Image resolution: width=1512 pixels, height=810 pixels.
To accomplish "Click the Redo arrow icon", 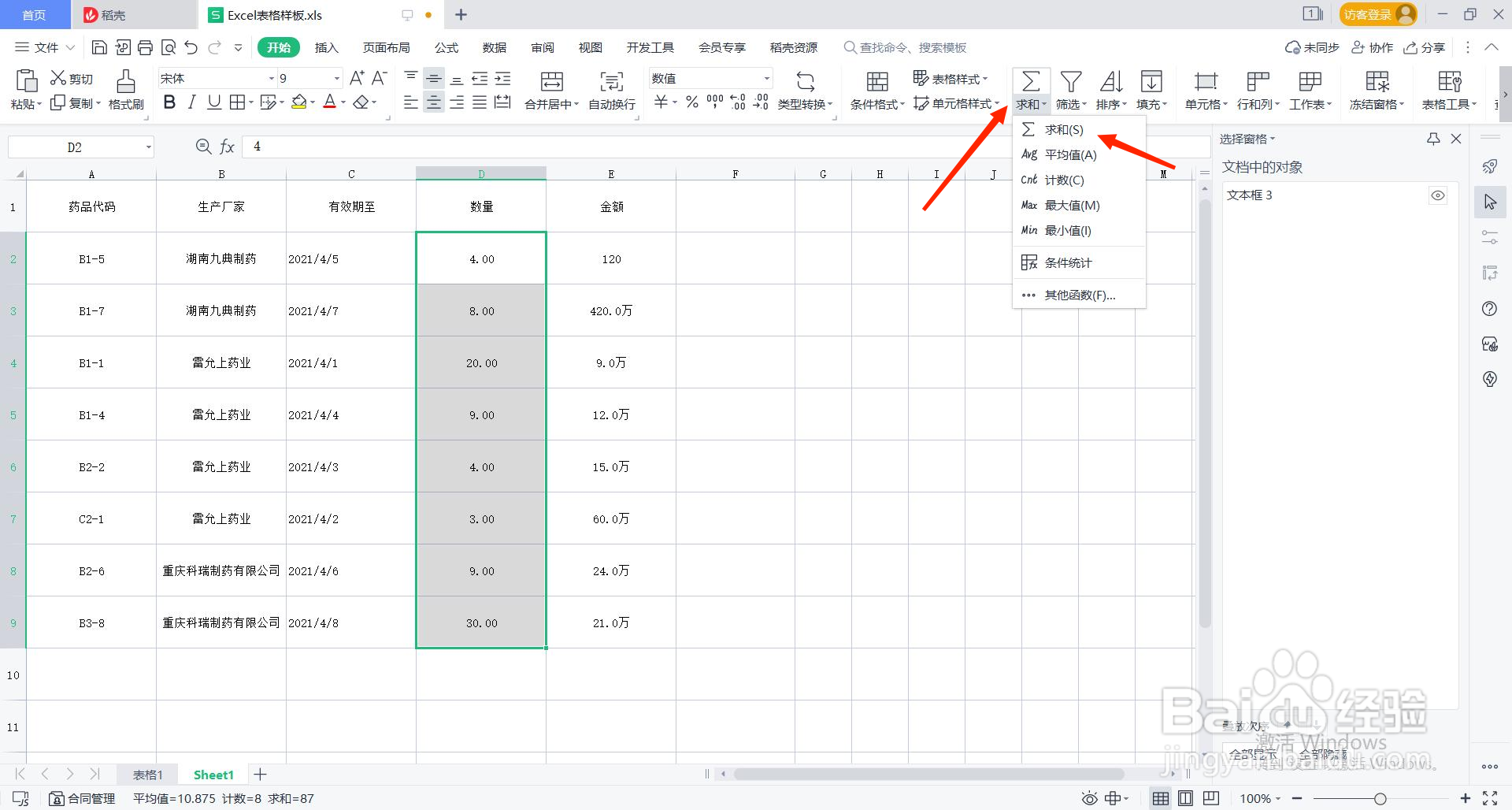I will tap(214, 48).
